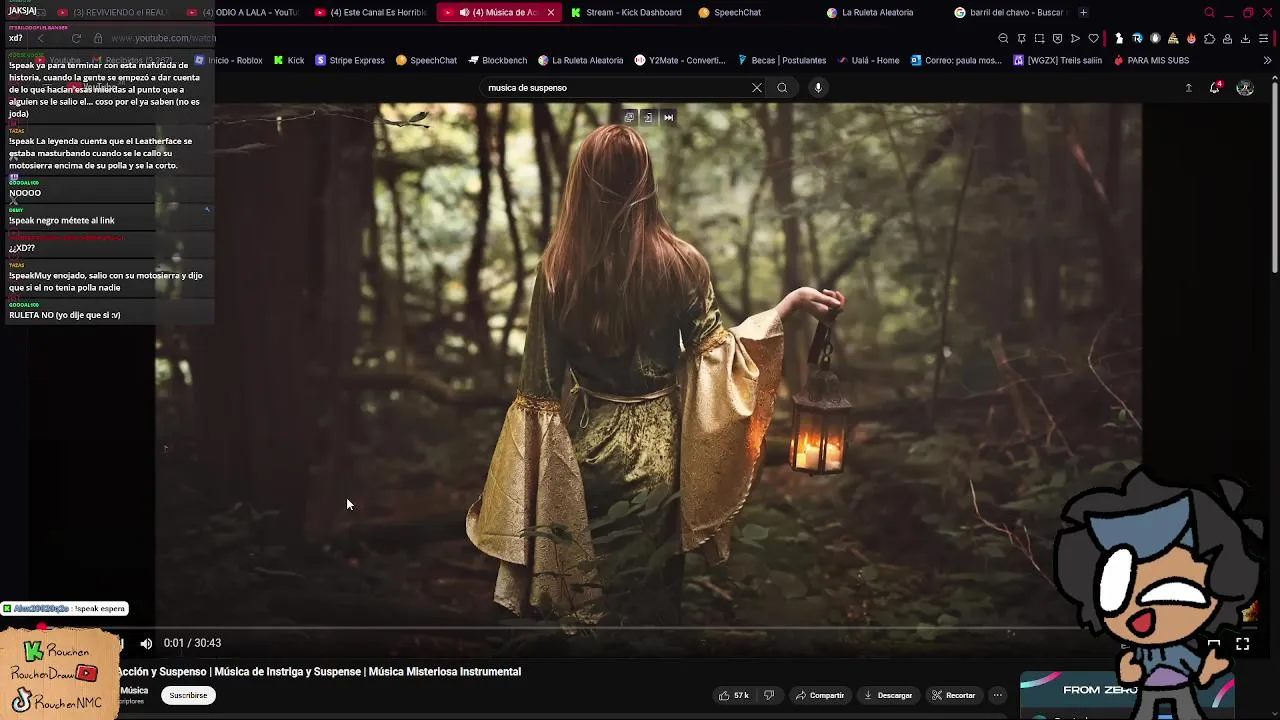Start voice search with microphone icon
1280x720 pixels.
pyautogui.click(x=818, y=88)
